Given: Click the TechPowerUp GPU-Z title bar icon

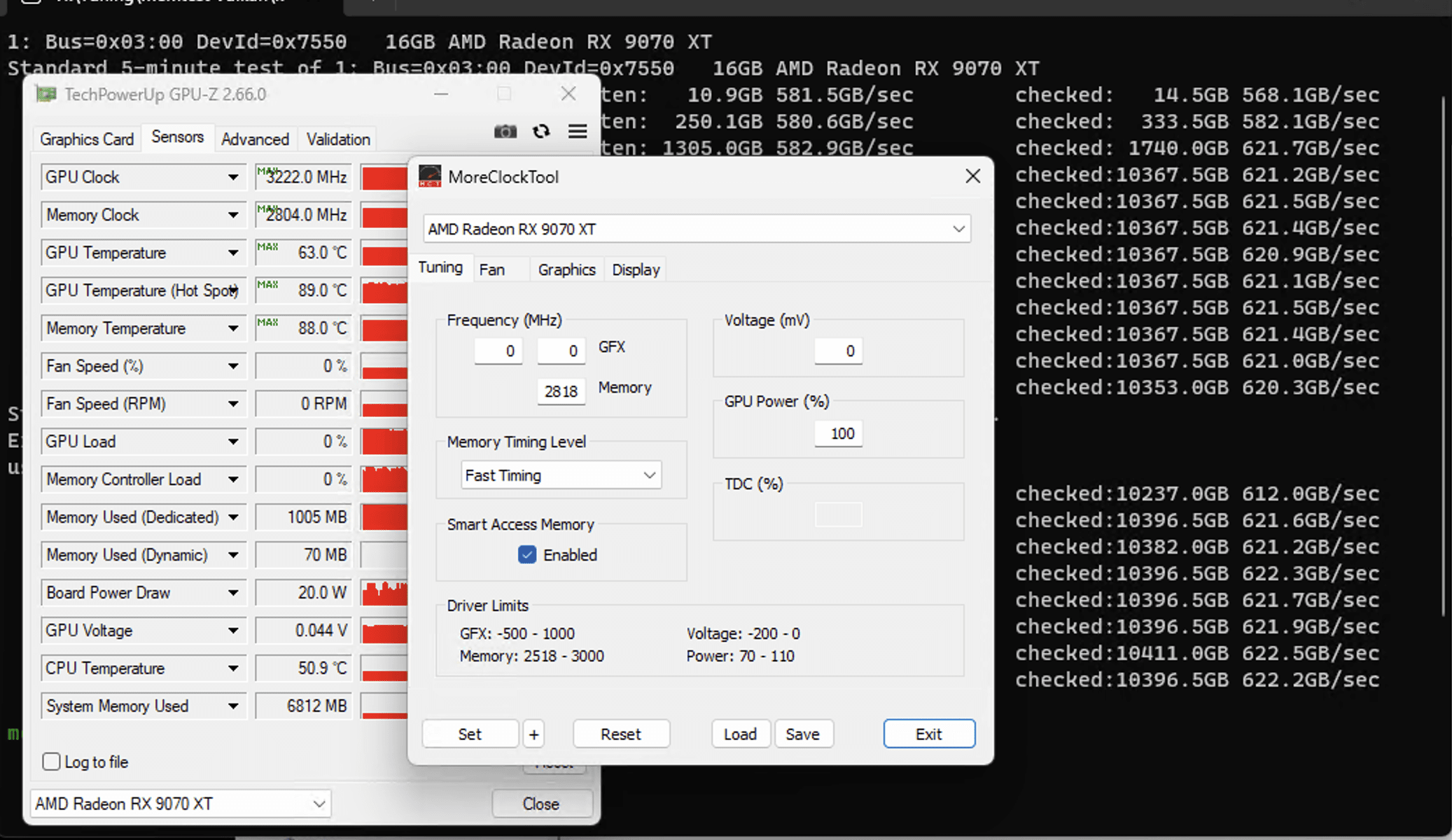Looking at the screenshot, I should tap(46, 94).
